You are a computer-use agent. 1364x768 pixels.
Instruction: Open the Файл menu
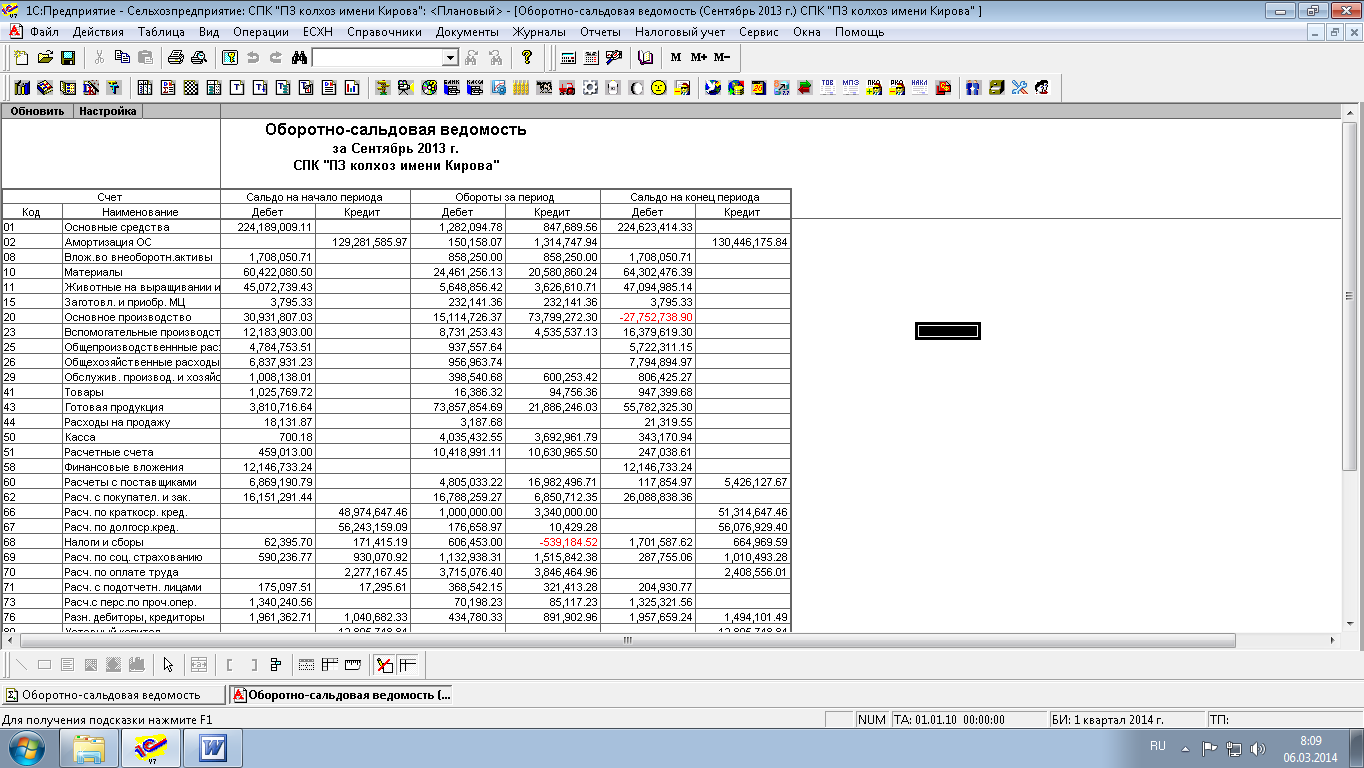coord(44,32)
